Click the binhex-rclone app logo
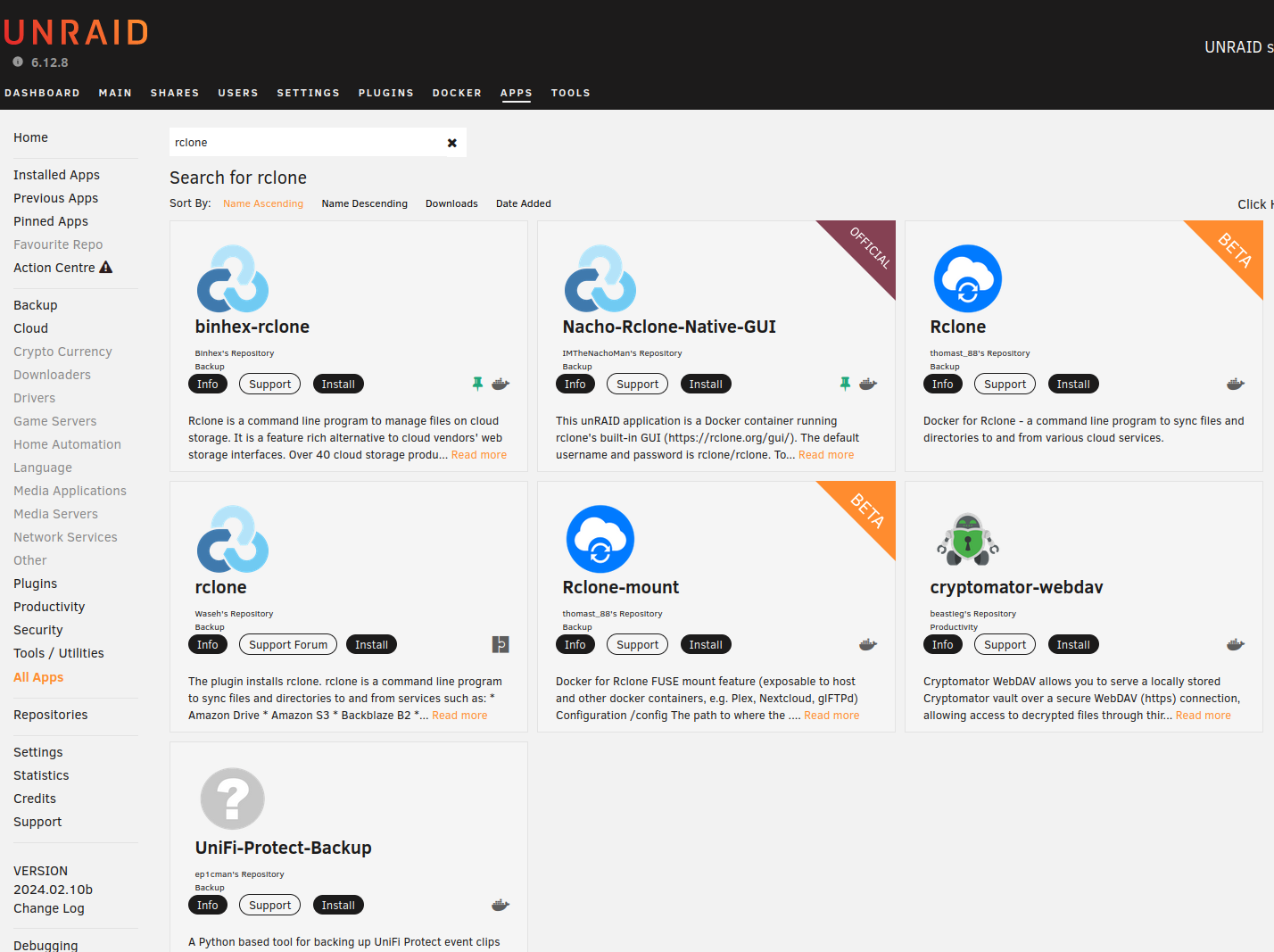1274x952 pixels. click(233, 278)
